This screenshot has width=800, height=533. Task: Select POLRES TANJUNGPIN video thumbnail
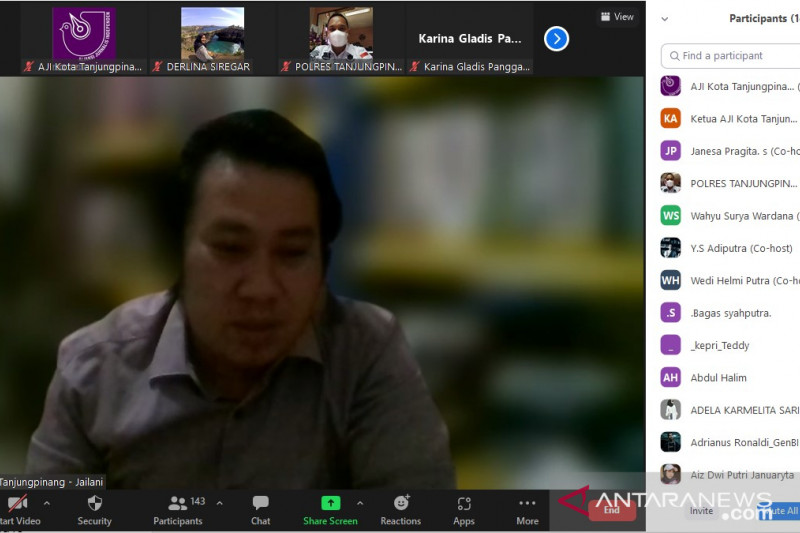click(341, 39)
